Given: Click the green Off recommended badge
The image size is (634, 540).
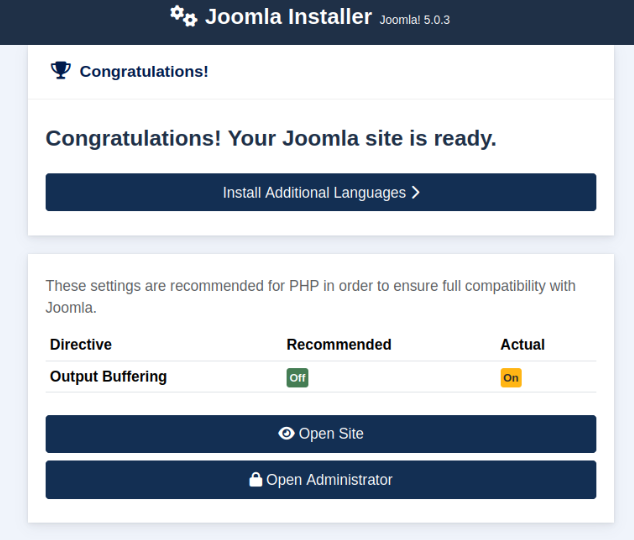Looking at the screenshot, I should coord(297,378).
